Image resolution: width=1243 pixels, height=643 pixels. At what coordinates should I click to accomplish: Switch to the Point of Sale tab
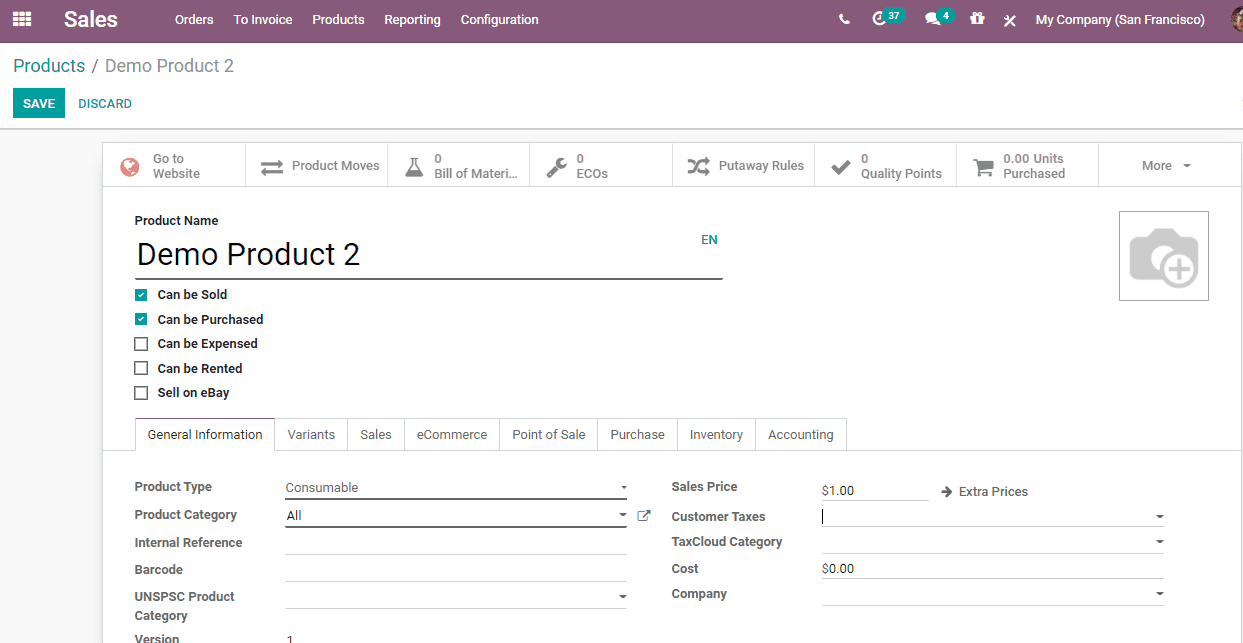549,435
